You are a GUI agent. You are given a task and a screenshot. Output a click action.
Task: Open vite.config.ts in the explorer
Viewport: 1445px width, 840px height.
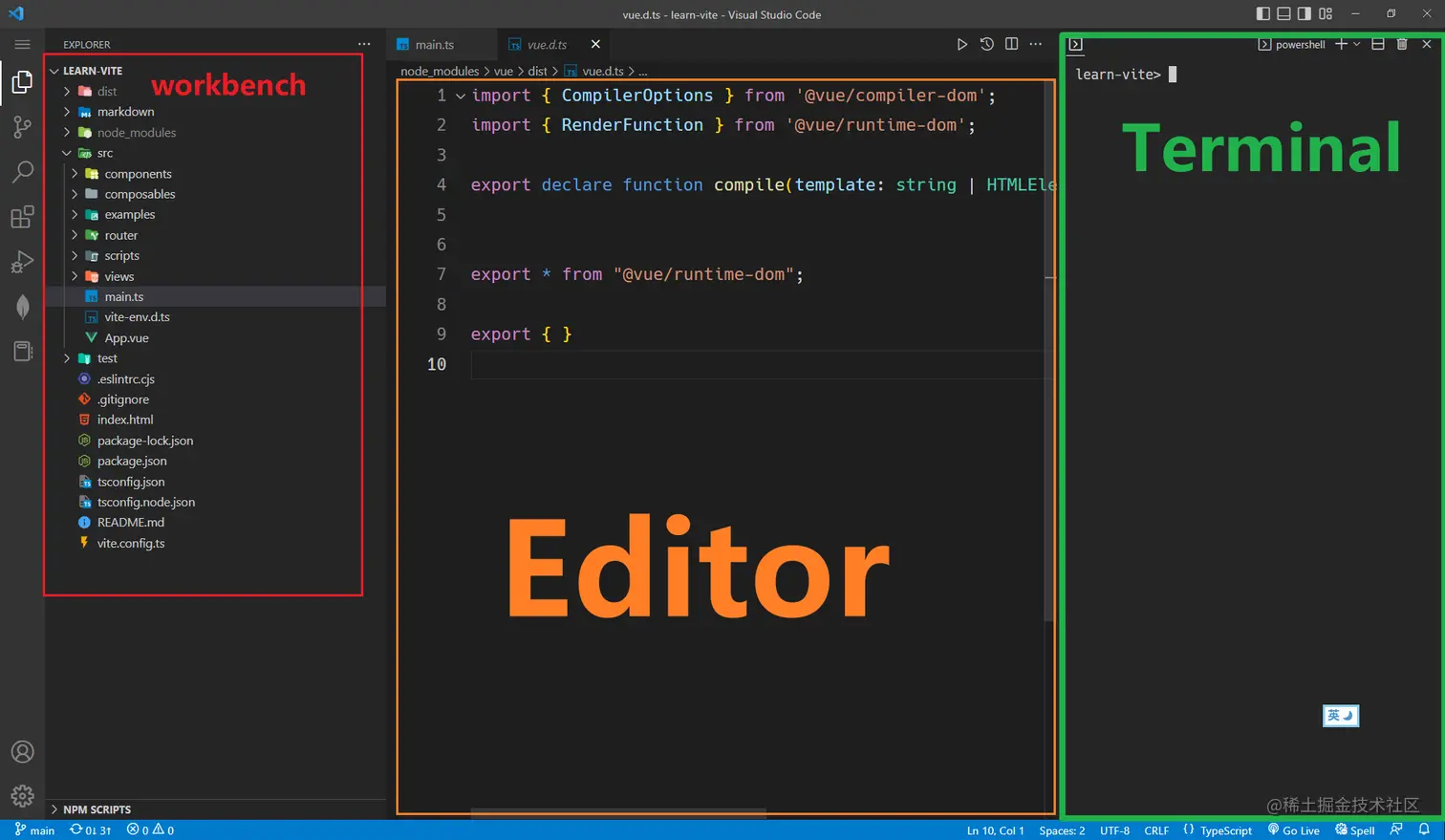click(x=131, y=544)
